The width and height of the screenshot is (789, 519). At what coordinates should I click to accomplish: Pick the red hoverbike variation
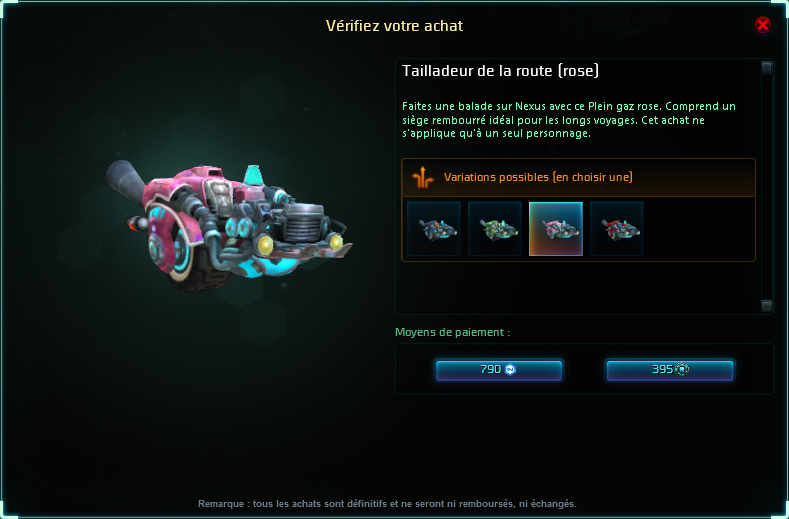tap(616, 229)
